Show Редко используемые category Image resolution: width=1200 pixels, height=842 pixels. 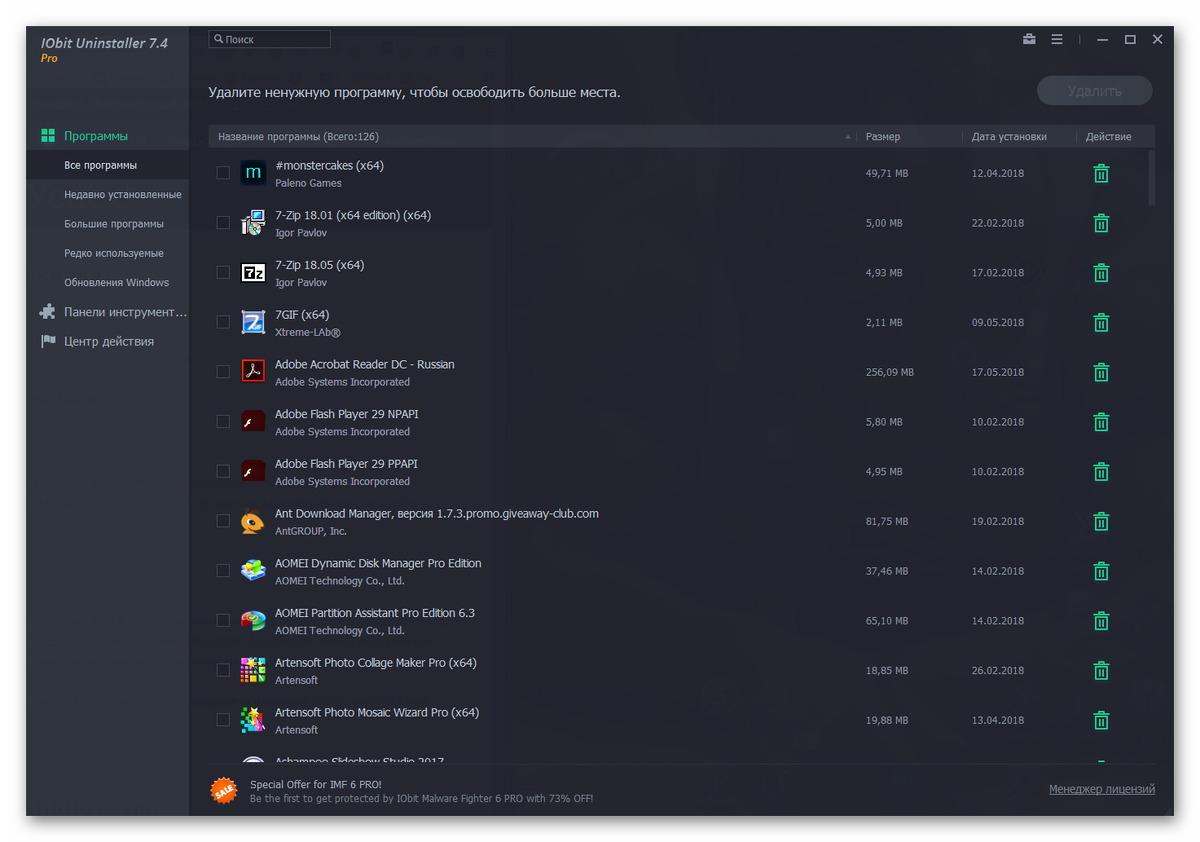tap(114, 253)
